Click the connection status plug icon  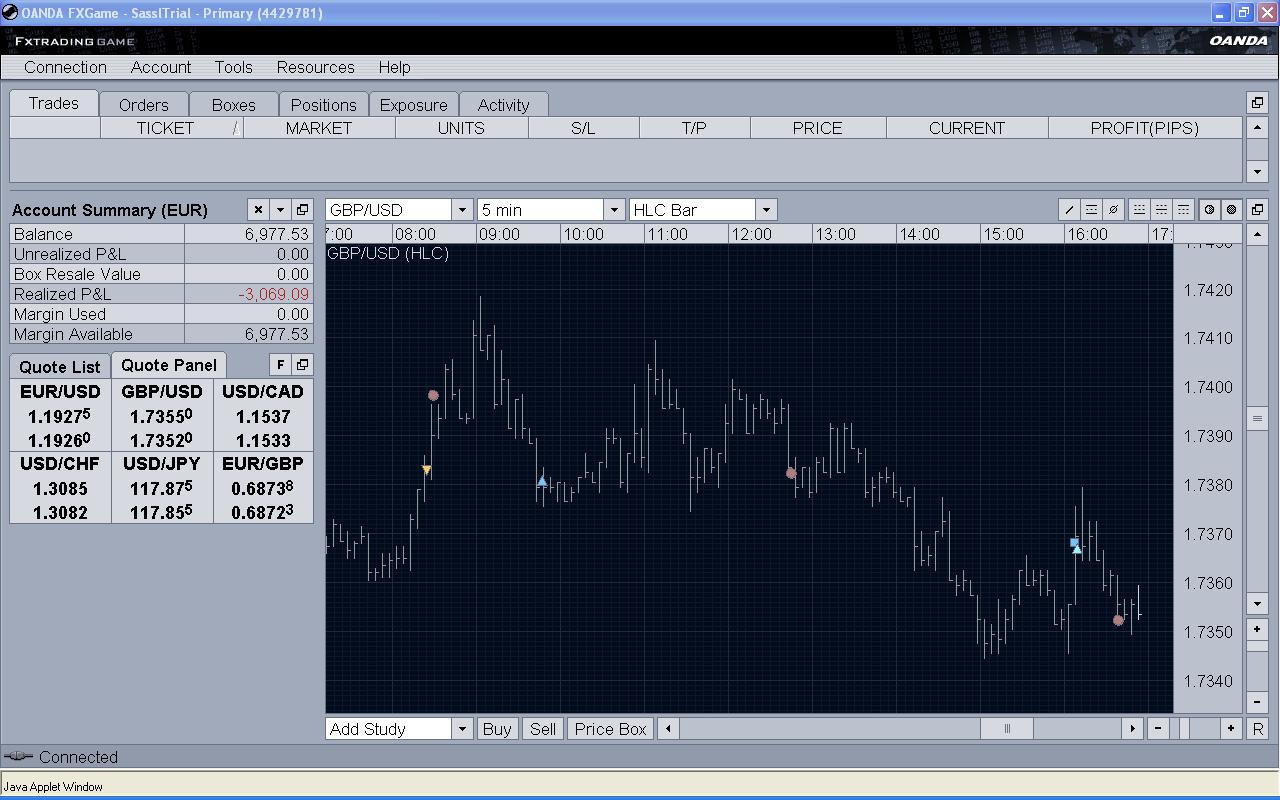(x=18, y=757)
